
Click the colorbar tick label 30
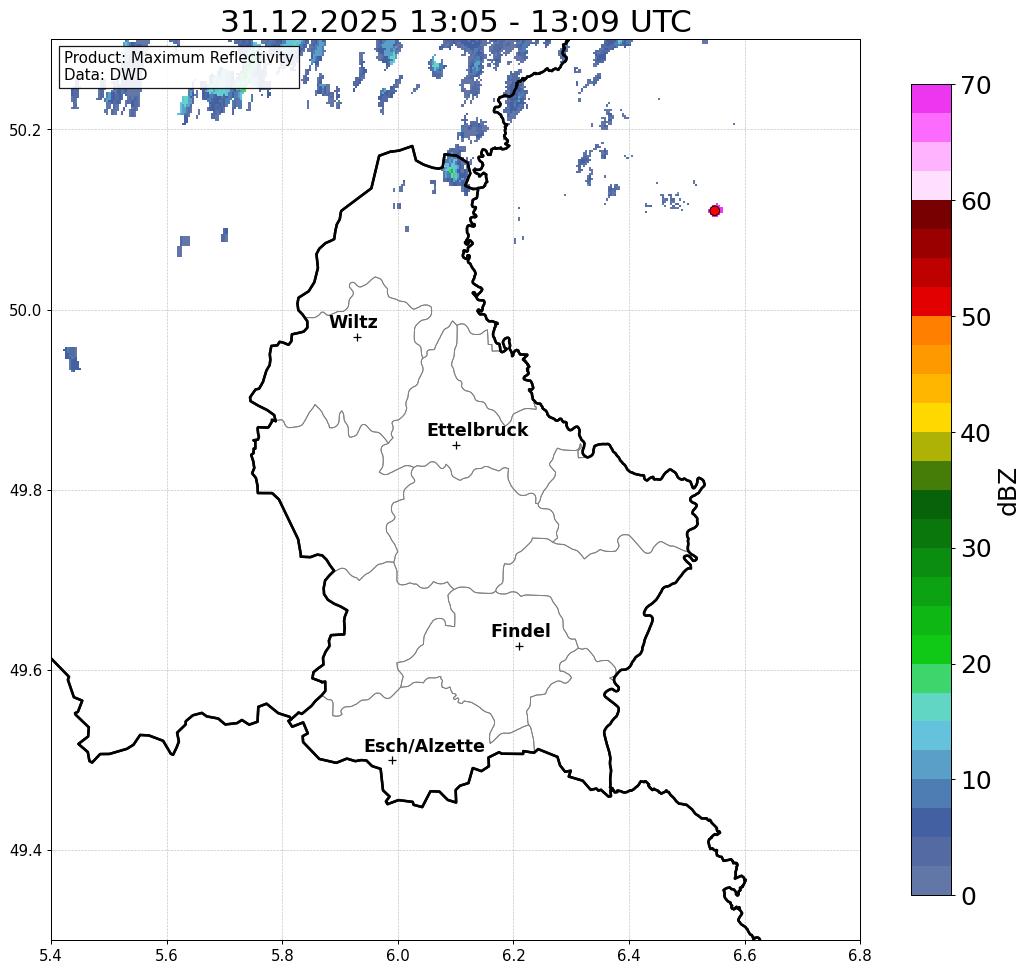click(x=975, y=549)
